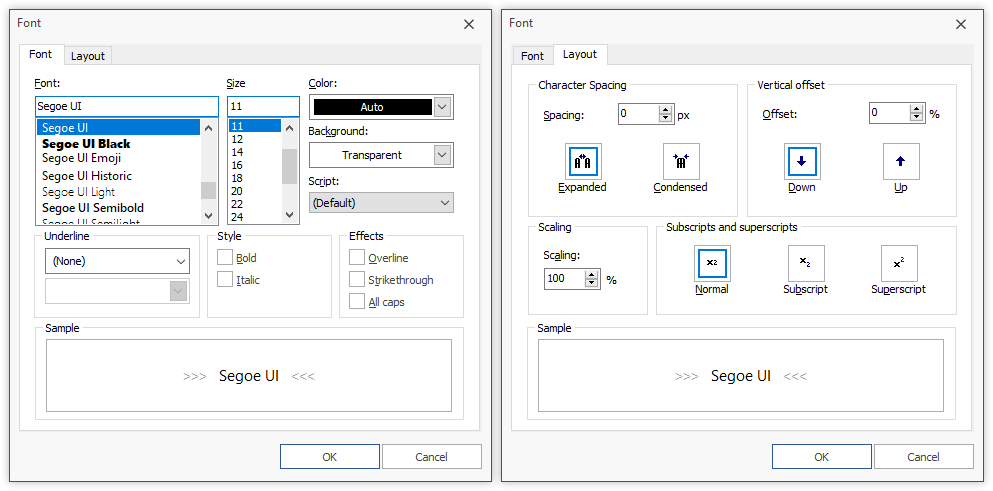This screenshot has height=491, width=993.
Task: Close the right Layout dialog
Action: [x=961, y=24]
